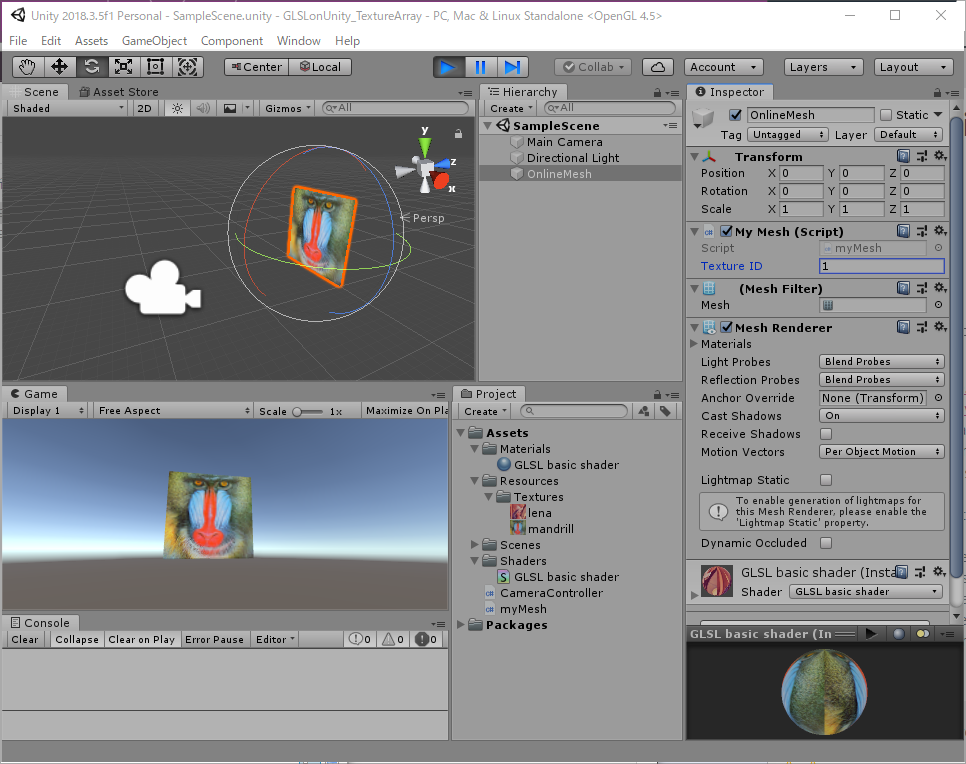Adjust the Game view Scale slider
Screen dimensions: 966x764
point(308,411)
